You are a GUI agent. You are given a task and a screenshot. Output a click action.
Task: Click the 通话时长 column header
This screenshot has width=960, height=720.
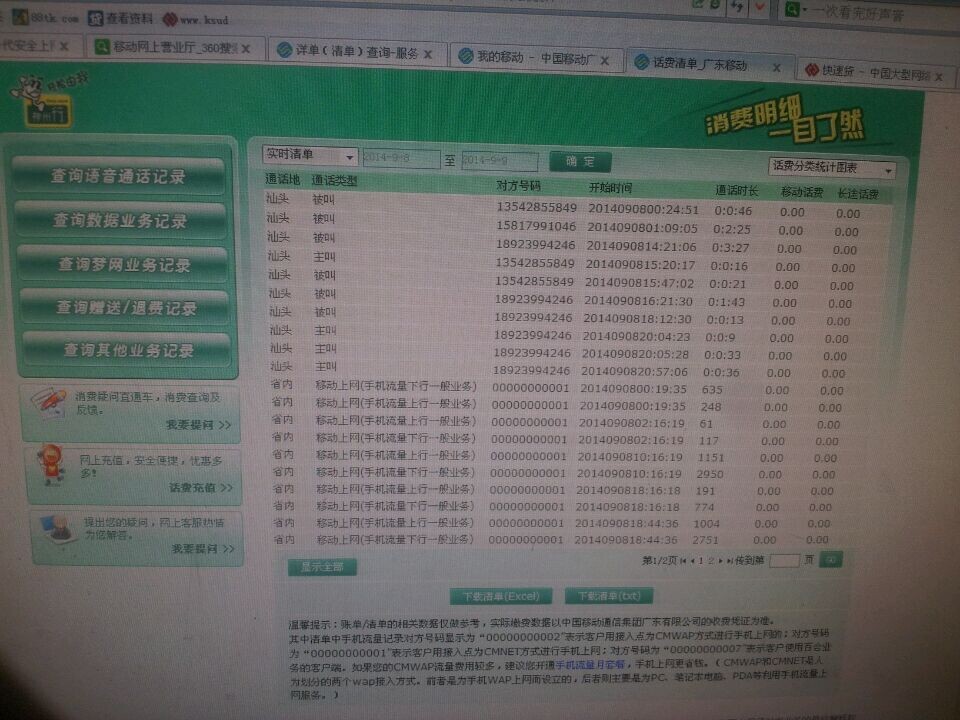coord(737,191)
